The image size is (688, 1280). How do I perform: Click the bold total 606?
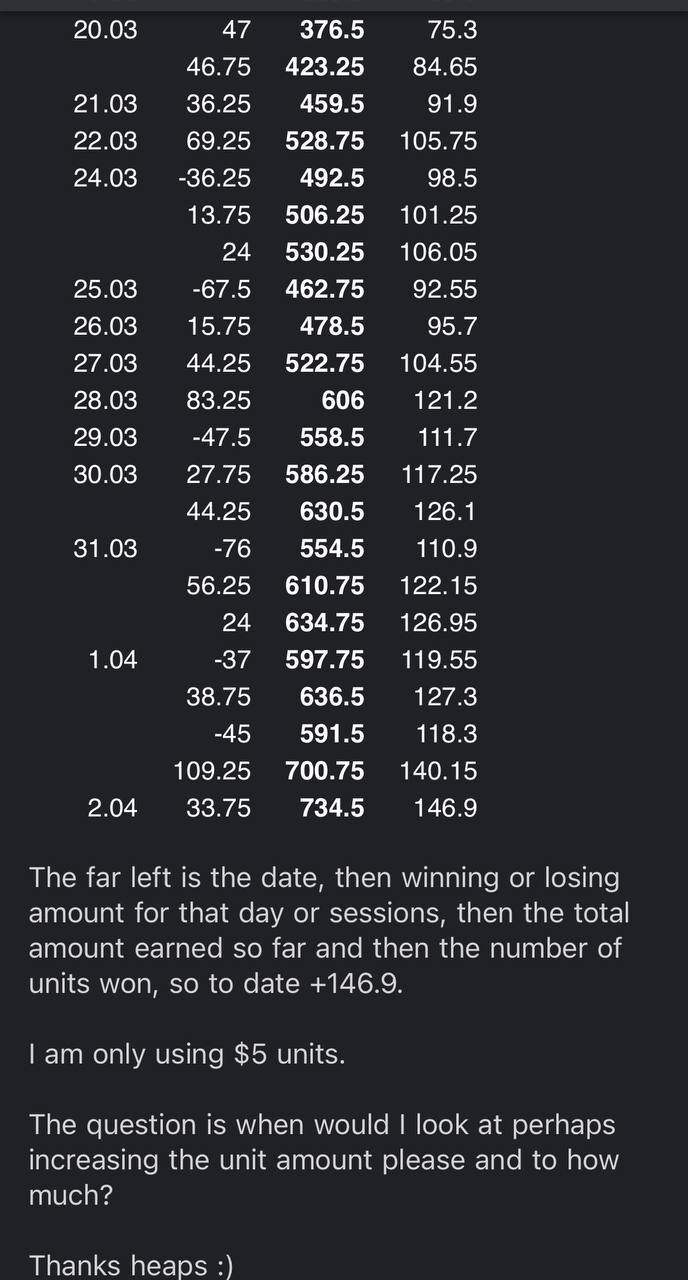pos(343,401)
